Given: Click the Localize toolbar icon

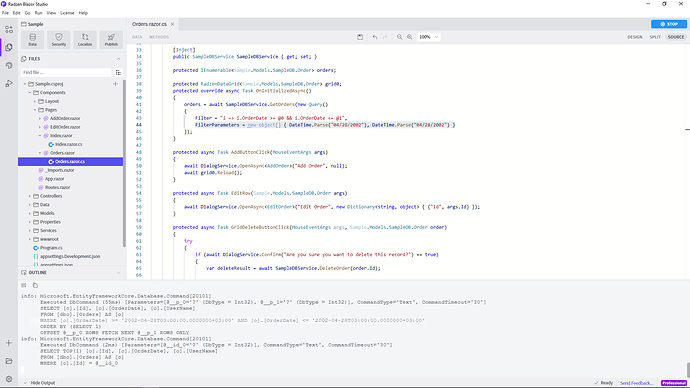Looking at the screenshot, I should coord(85,40).
